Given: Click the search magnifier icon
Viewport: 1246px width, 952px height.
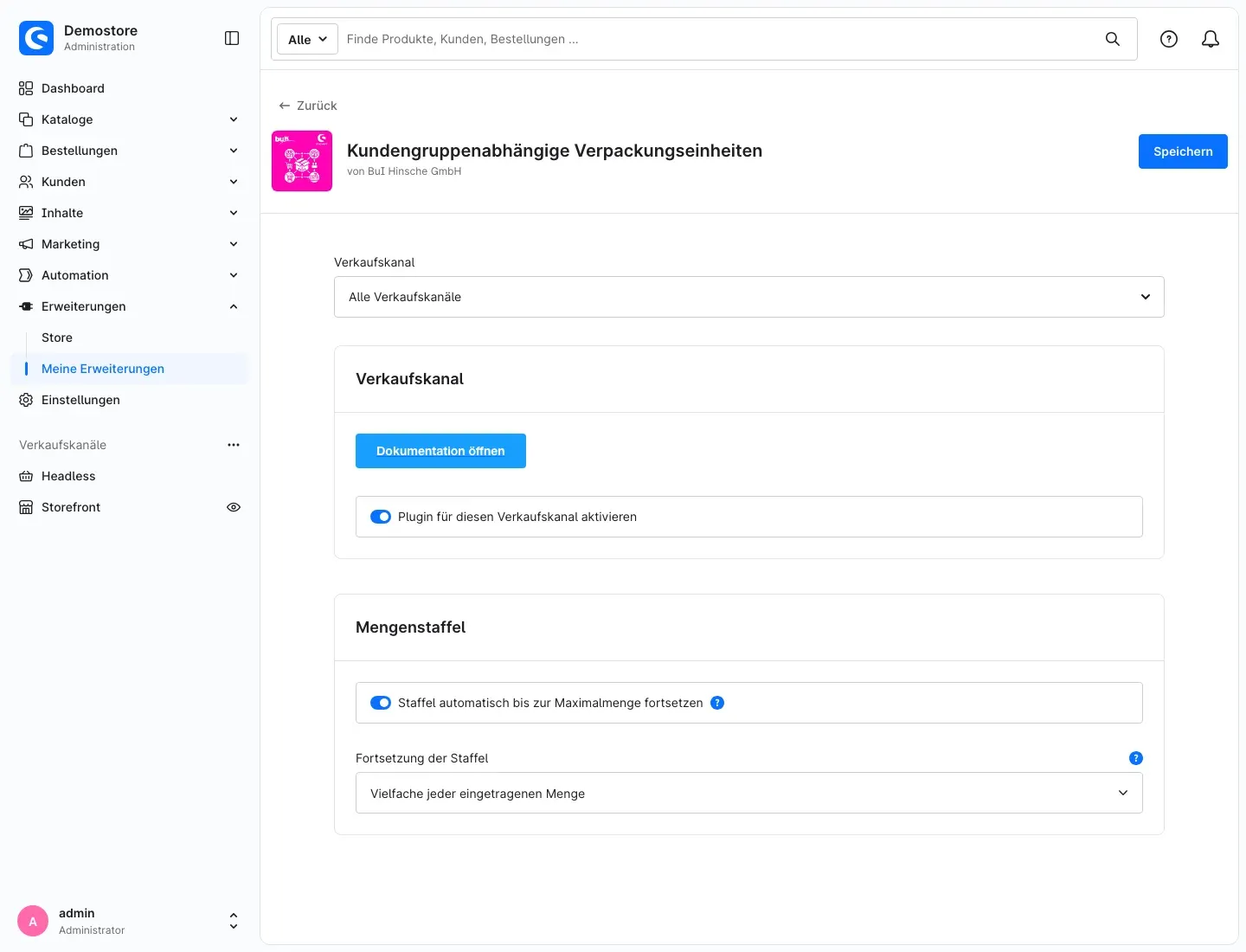Looking at the screenshot, I should [x=1113, y=39].
